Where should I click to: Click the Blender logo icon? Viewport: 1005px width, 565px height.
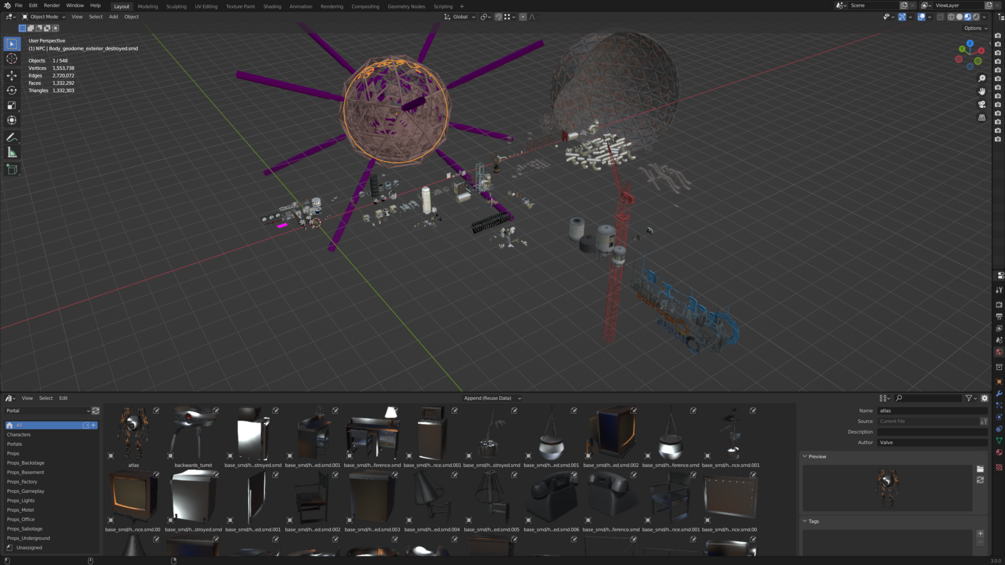(7, 6)
